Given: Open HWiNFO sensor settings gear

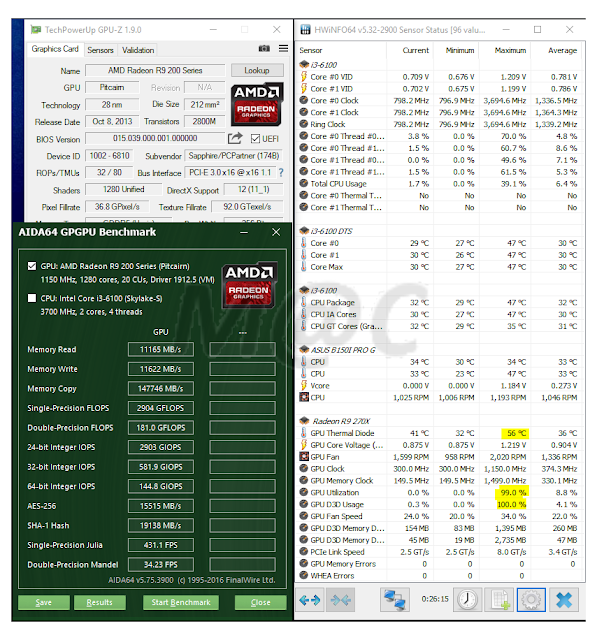Looking at the screenshot, I should (531, 600).
